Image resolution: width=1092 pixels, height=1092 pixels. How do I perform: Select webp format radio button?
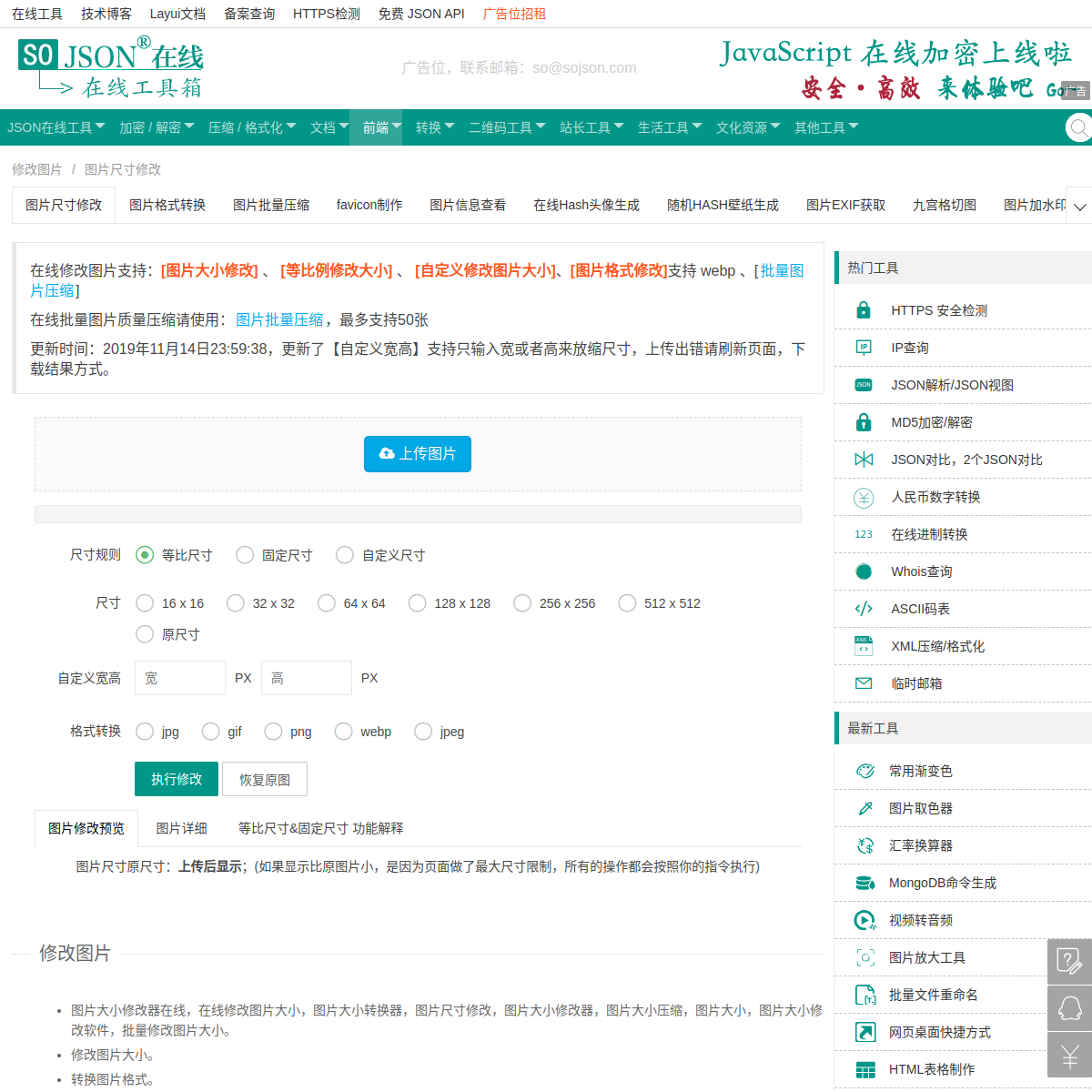tap(343, 732)
